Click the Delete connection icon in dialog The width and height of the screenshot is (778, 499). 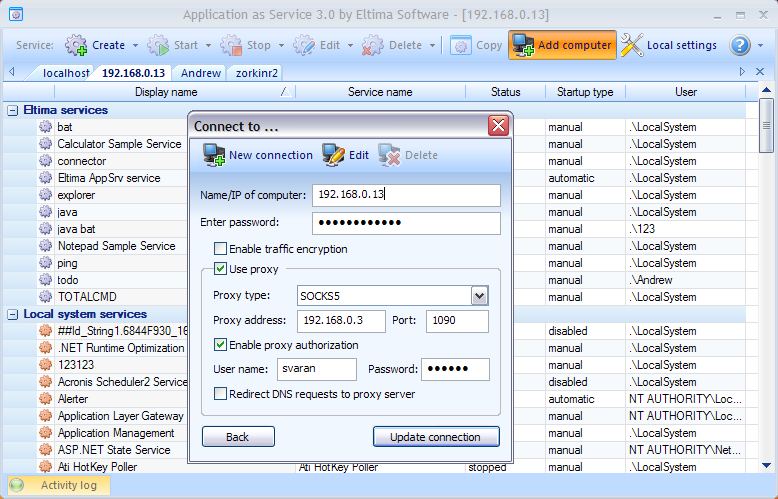point(389,155)
